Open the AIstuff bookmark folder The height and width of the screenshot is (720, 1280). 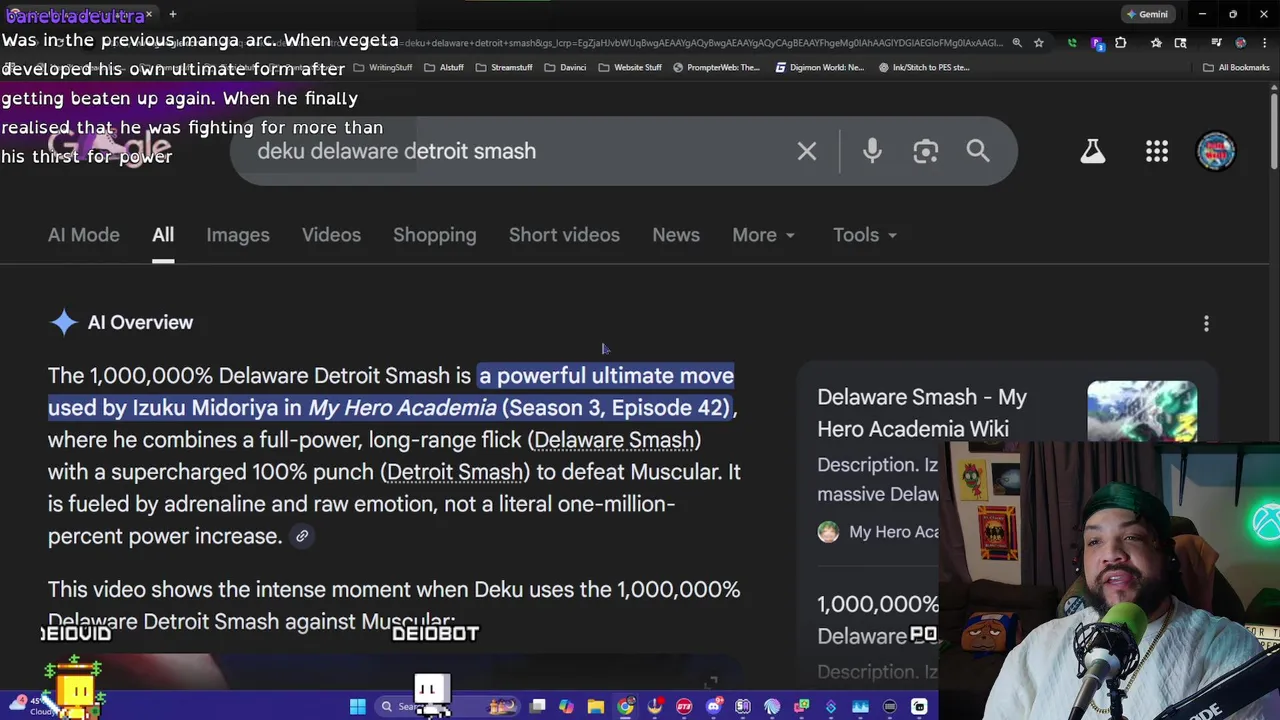click(444, 67)
